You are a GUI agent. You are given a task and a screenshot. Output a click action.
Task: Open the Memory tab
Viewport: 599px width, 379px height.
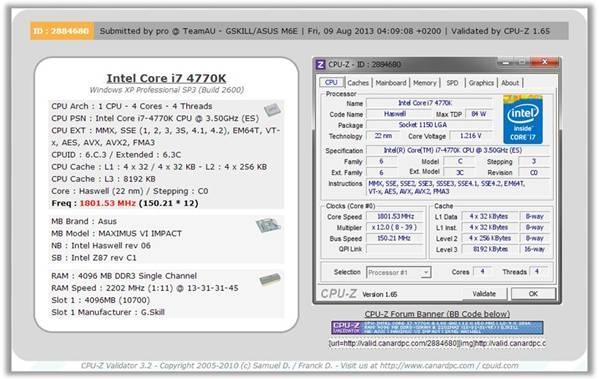(x=424, y=83)
